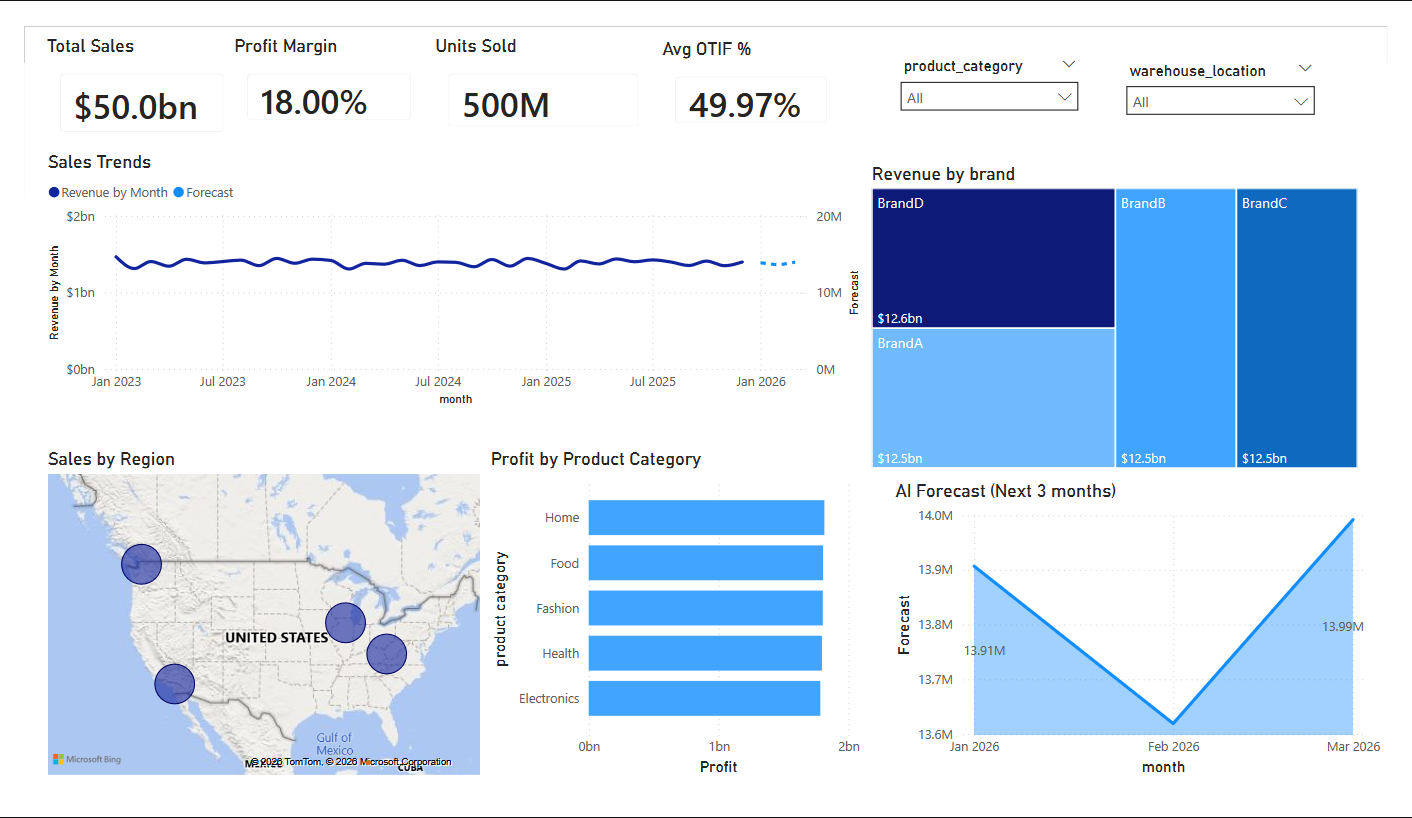Click the 13.99M data label
The height and width of the screenshot is (818, 1412).
pyautogui.click(x=1343, y=627)
